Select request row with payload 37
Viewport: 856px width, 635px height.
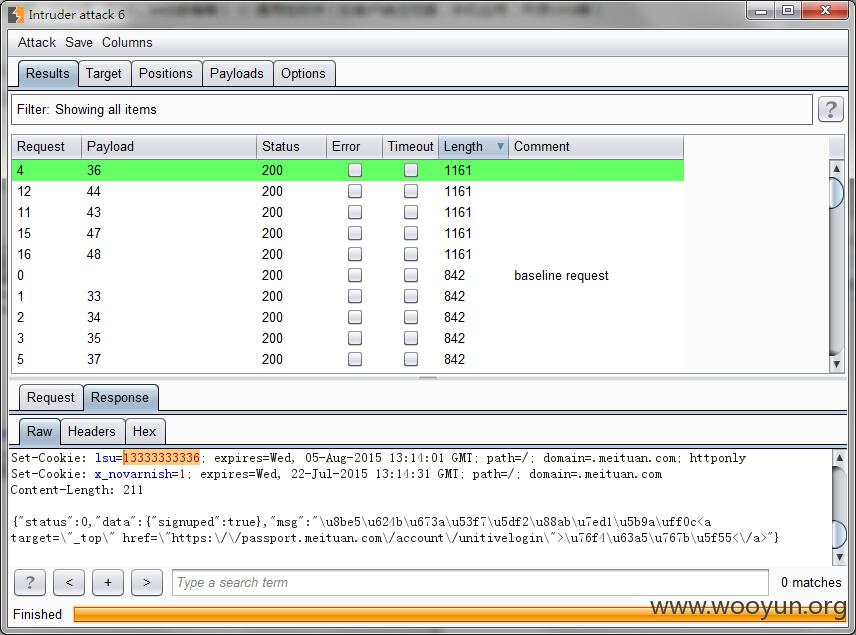click(x=347, y=359)
